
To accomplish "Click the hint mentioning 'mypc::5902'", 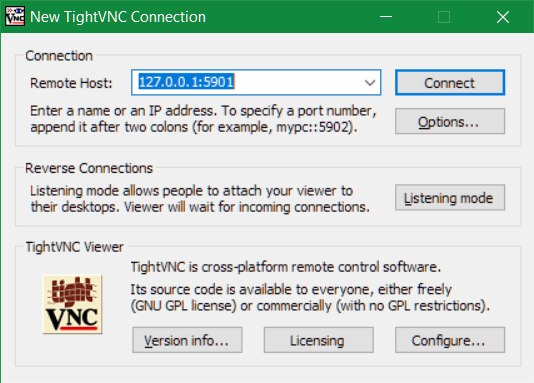I will coord(203,118).
